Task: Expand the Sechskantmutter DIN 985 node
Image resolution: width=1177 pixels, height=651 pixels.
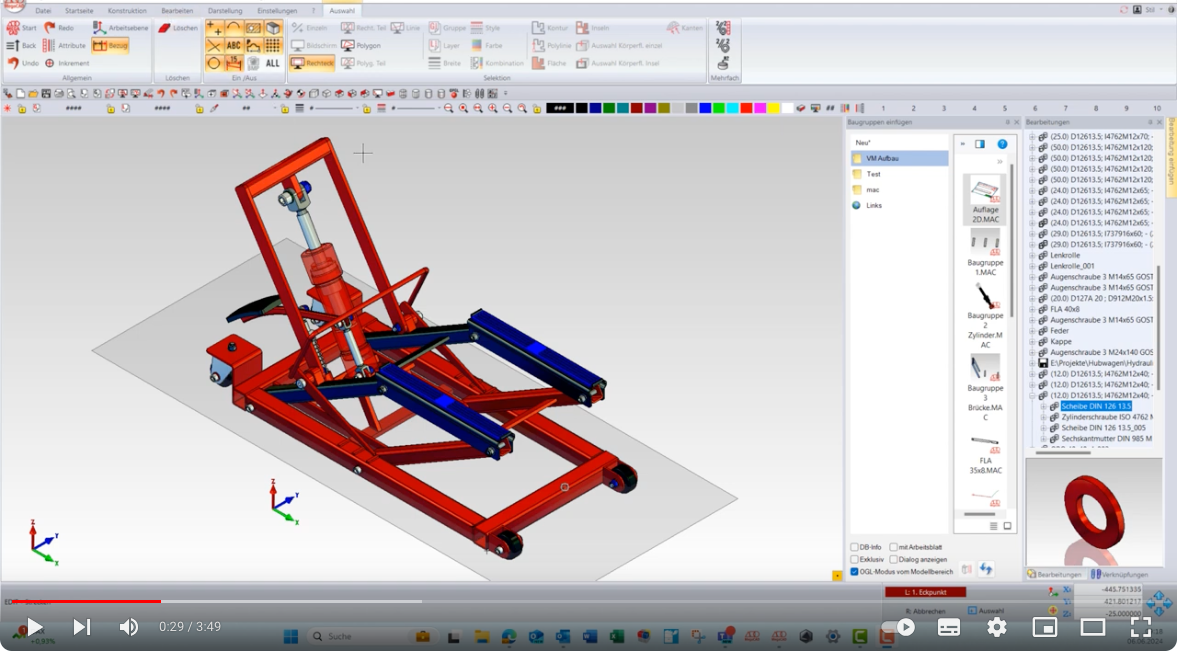Action: pyautogui.click(x=1043, y=439)
